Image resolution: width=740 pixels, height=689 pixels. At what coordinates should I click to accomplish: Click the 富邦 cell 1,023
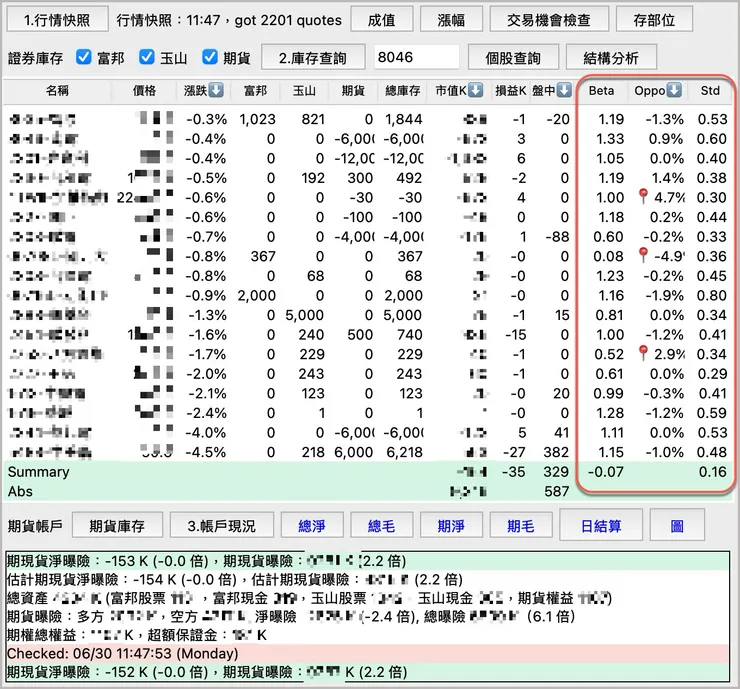257,119
